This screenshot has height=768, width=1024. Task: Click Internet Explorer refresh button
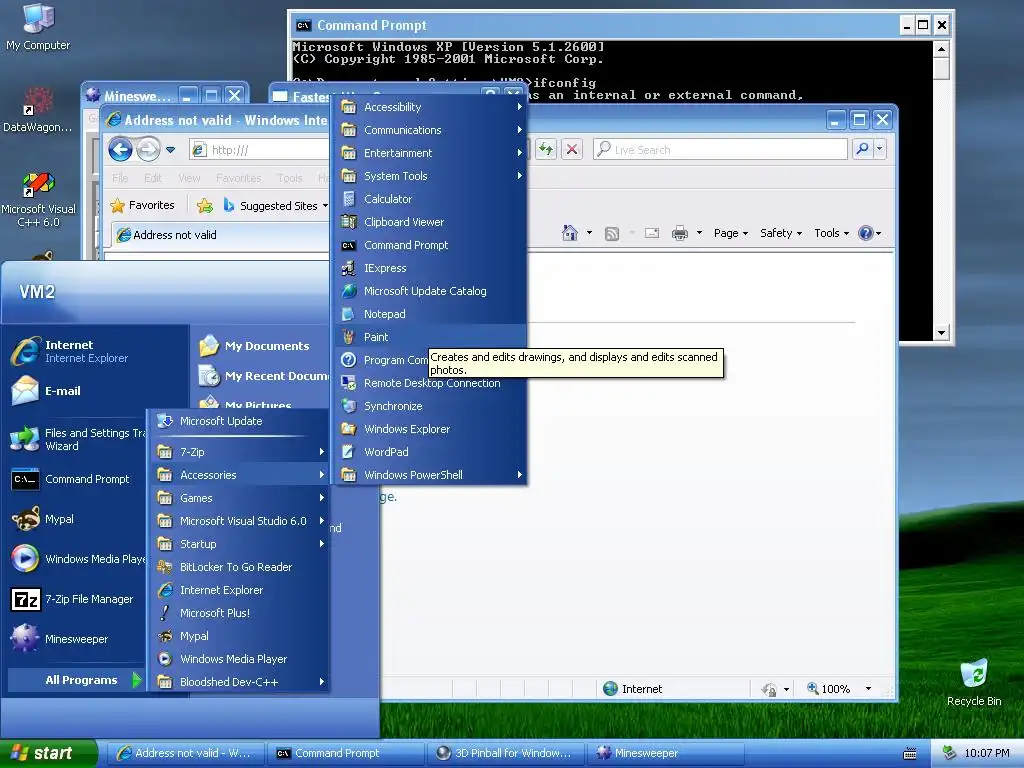coord(546,150)
